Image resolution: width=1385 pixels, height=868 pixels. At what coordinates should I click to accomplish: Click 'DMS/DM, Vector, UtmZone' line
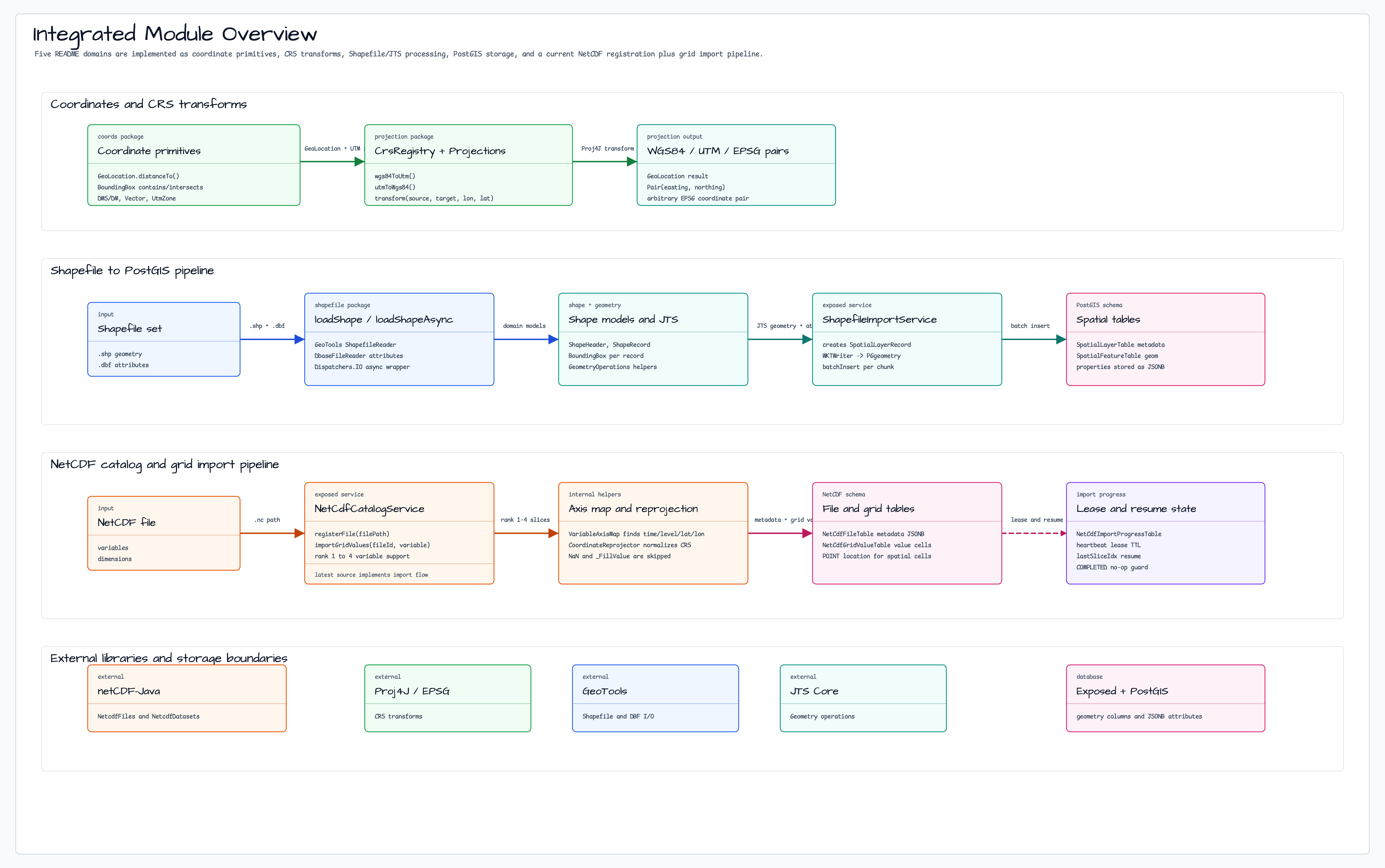(x=137, y=199)
